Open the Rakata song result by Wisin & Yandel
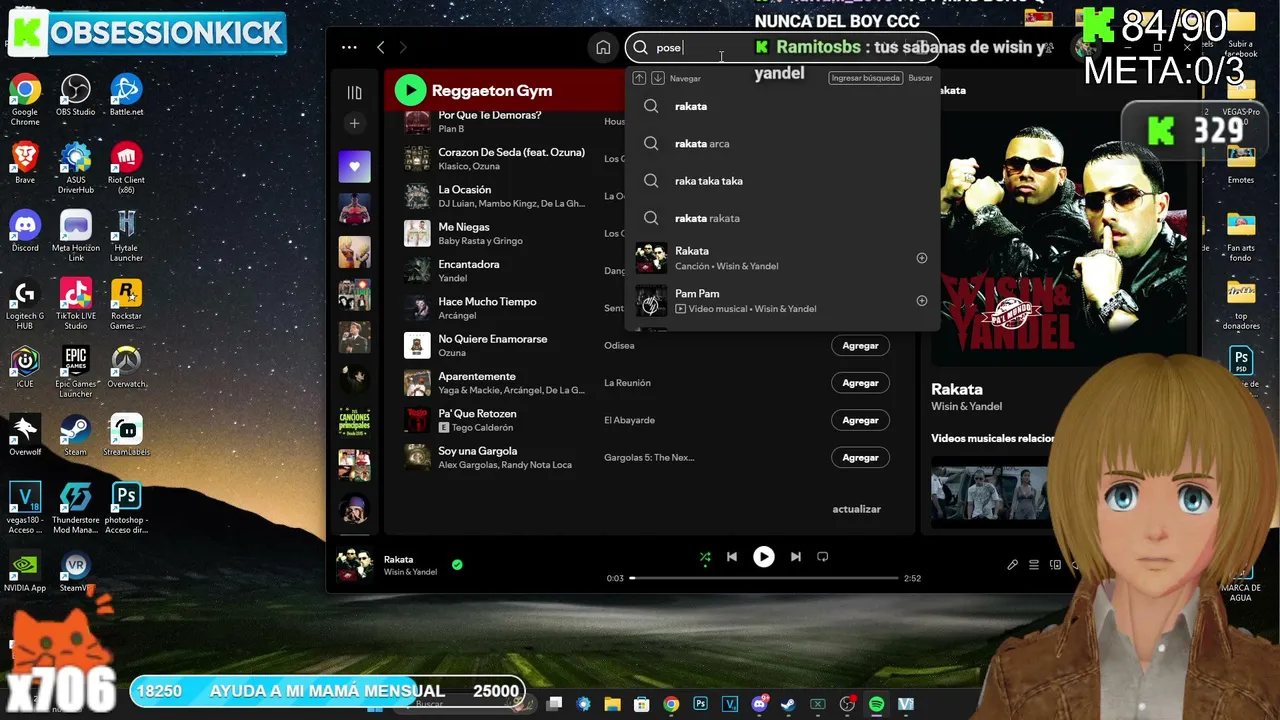Image resolution: width=1280 pixels, height=720 pixels. click(x=783, y=258)
